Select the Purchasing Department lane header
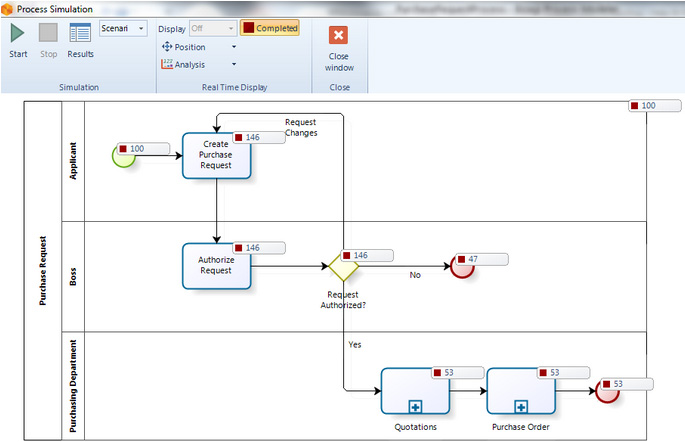685x442 pixels. [x=73, y=386]
